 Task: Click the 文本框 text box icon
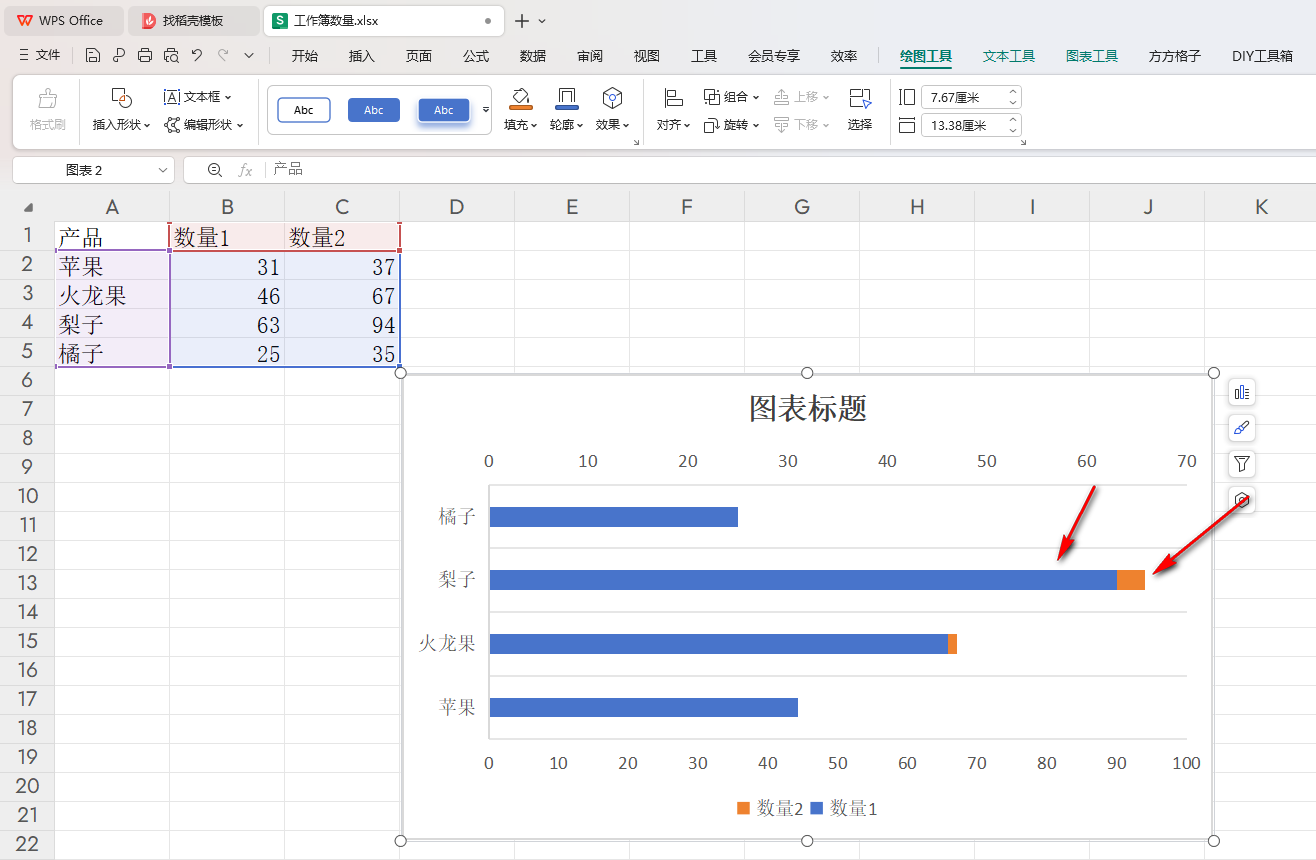click(x=172, y=97)
